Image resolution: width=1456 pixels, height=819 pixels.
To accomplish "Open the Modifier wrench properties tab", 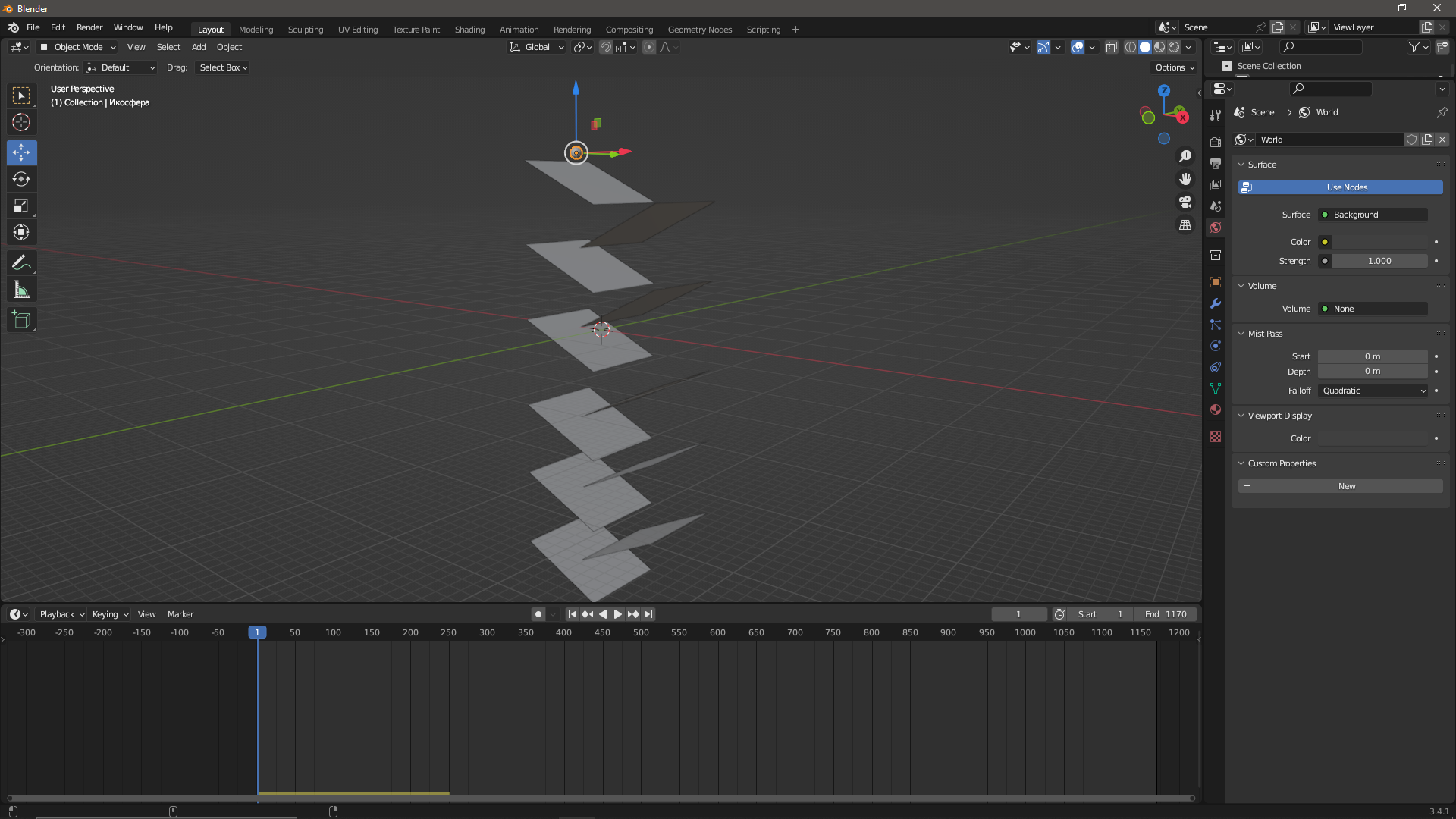I will [x=1216, y=303].
